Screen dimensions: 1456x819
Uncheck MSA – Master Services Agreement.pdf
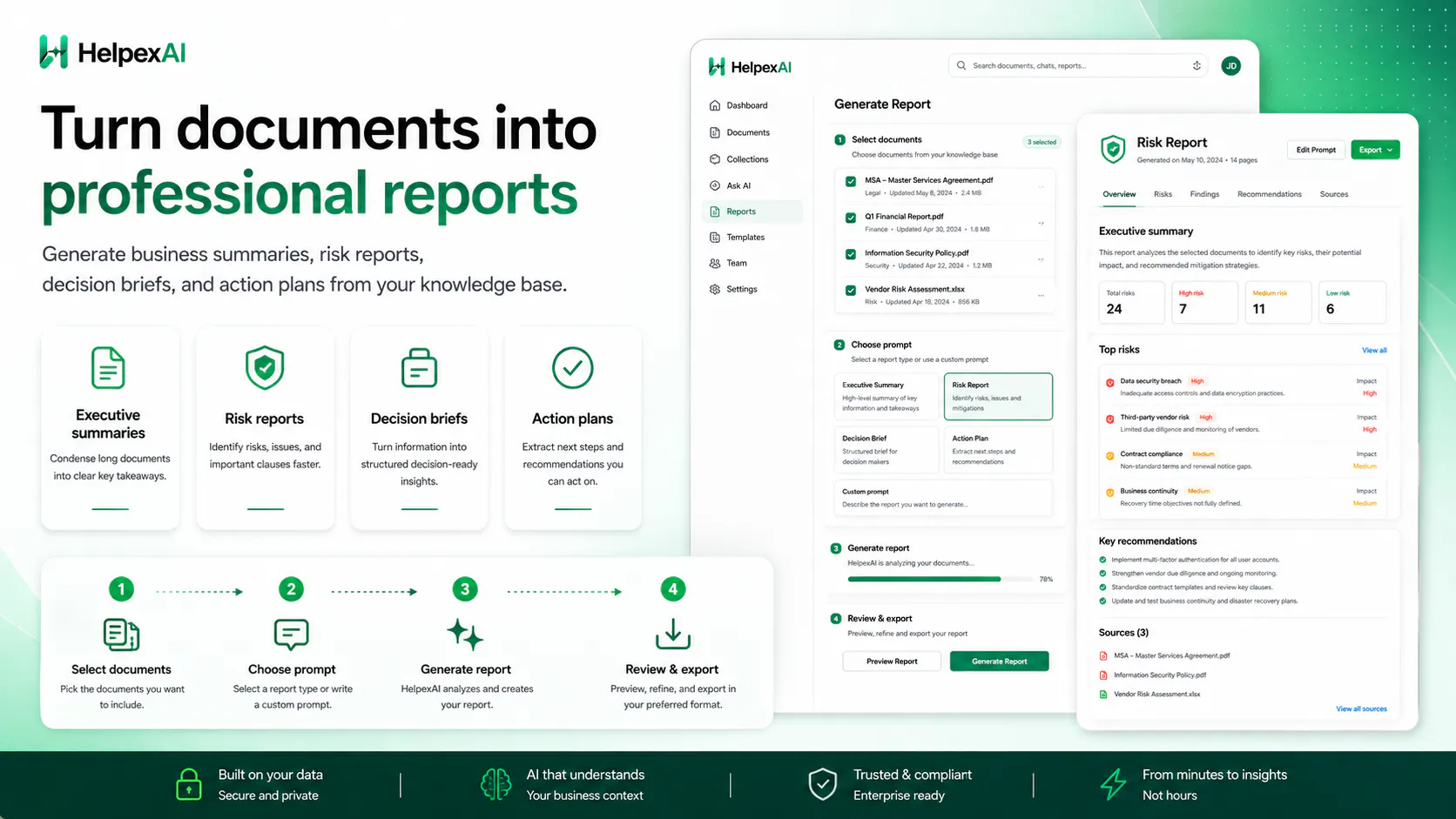click(x=851, y=182)
